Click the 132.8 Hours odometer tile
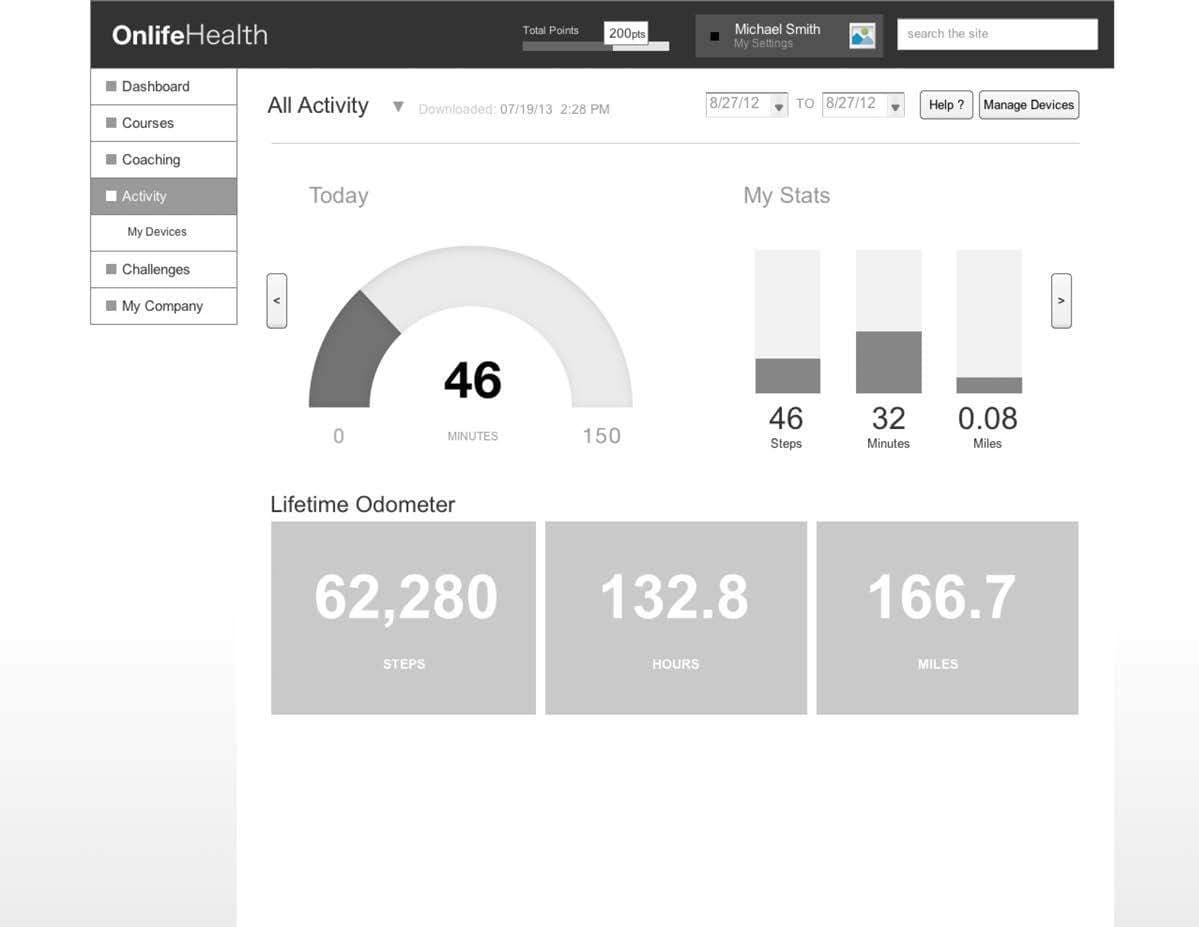 coord(676,618)
